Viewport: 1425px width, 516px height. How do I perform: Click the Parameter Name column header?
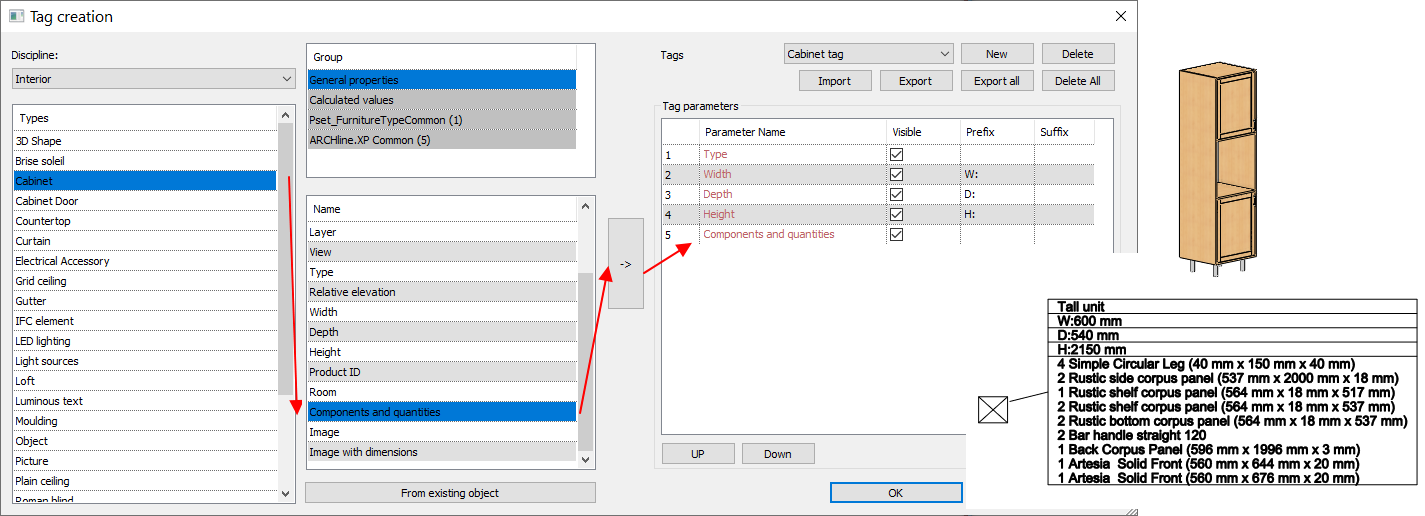pos(793,132)
